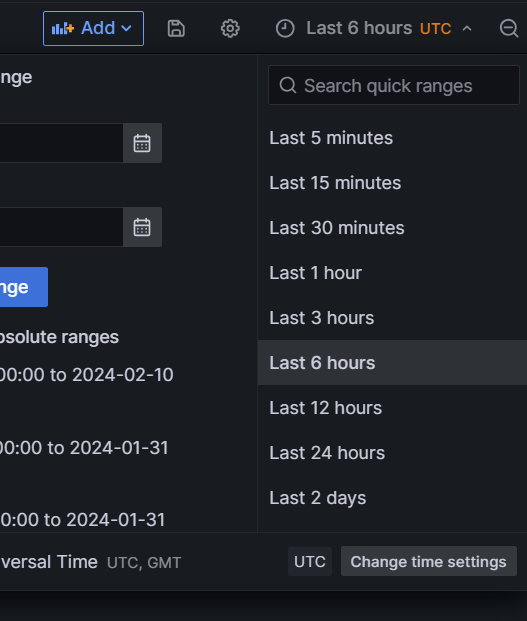Choose recent range ending 2024-02-10
The width and height of the screenshot is (527, 621).
point(86,375)
